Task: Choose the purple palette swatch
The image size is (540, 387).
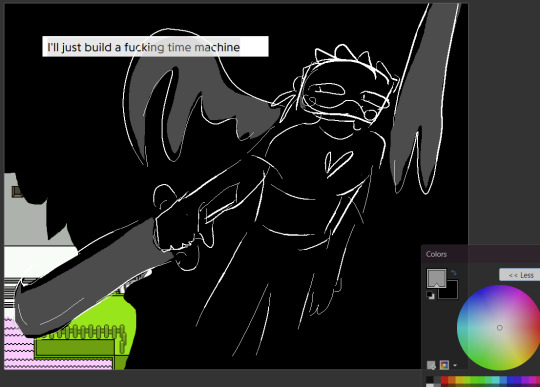Action: [525, 380]
